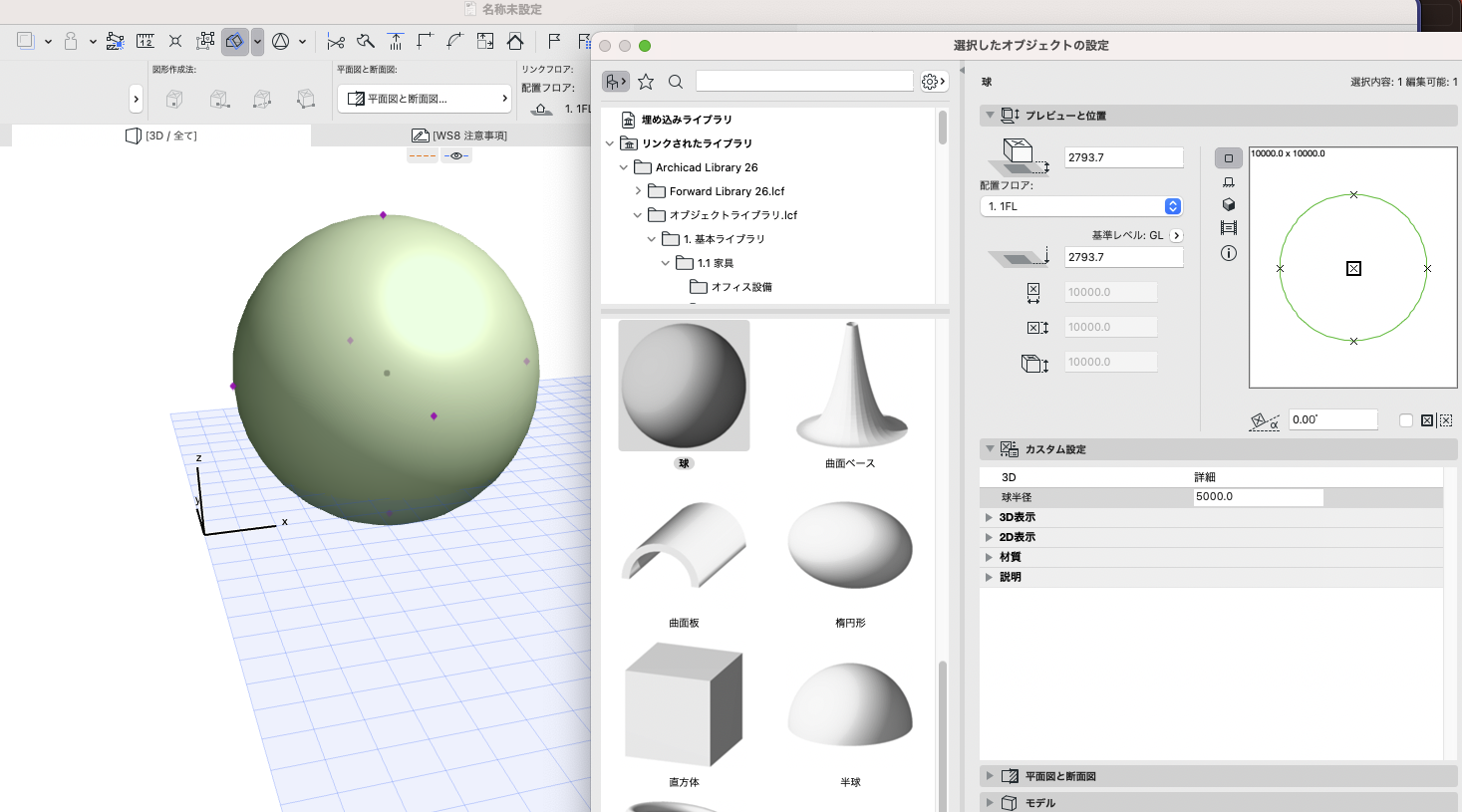Click the solid crossed-box mirror toggle
The image size is (1462, 812).
1427,420
